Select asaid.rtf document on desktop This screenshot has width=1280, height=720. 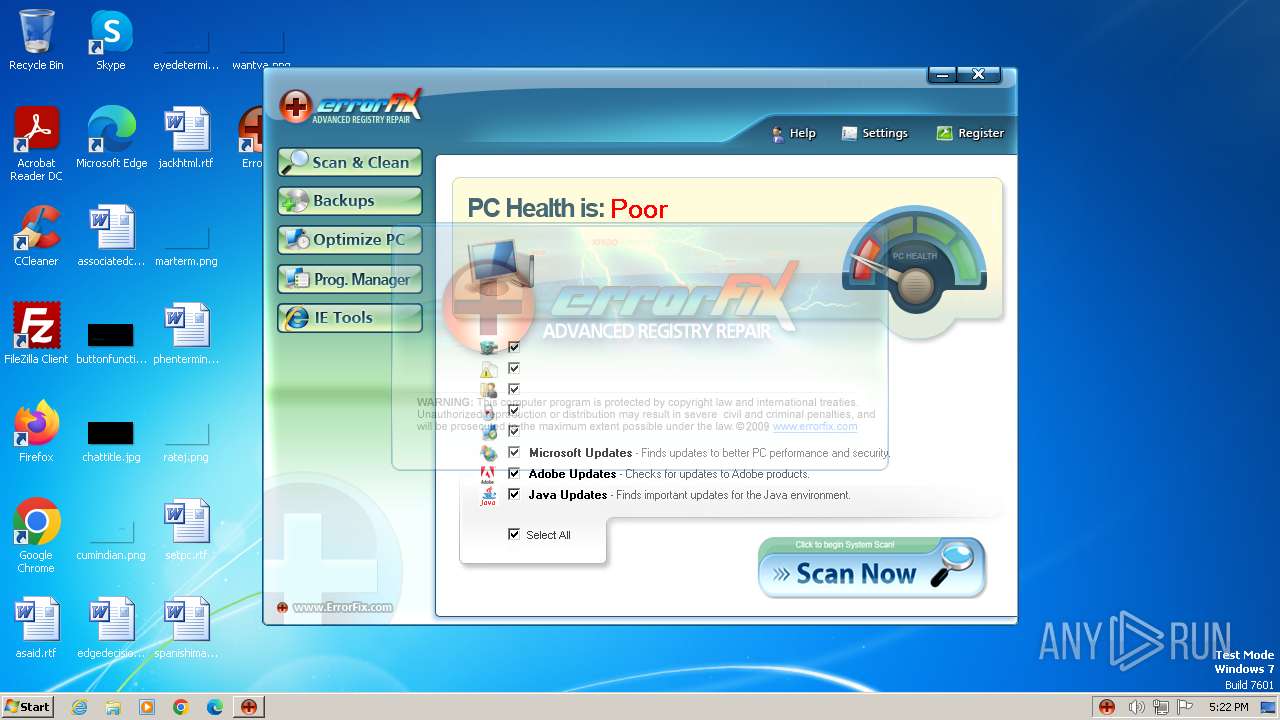click(36, 628)
